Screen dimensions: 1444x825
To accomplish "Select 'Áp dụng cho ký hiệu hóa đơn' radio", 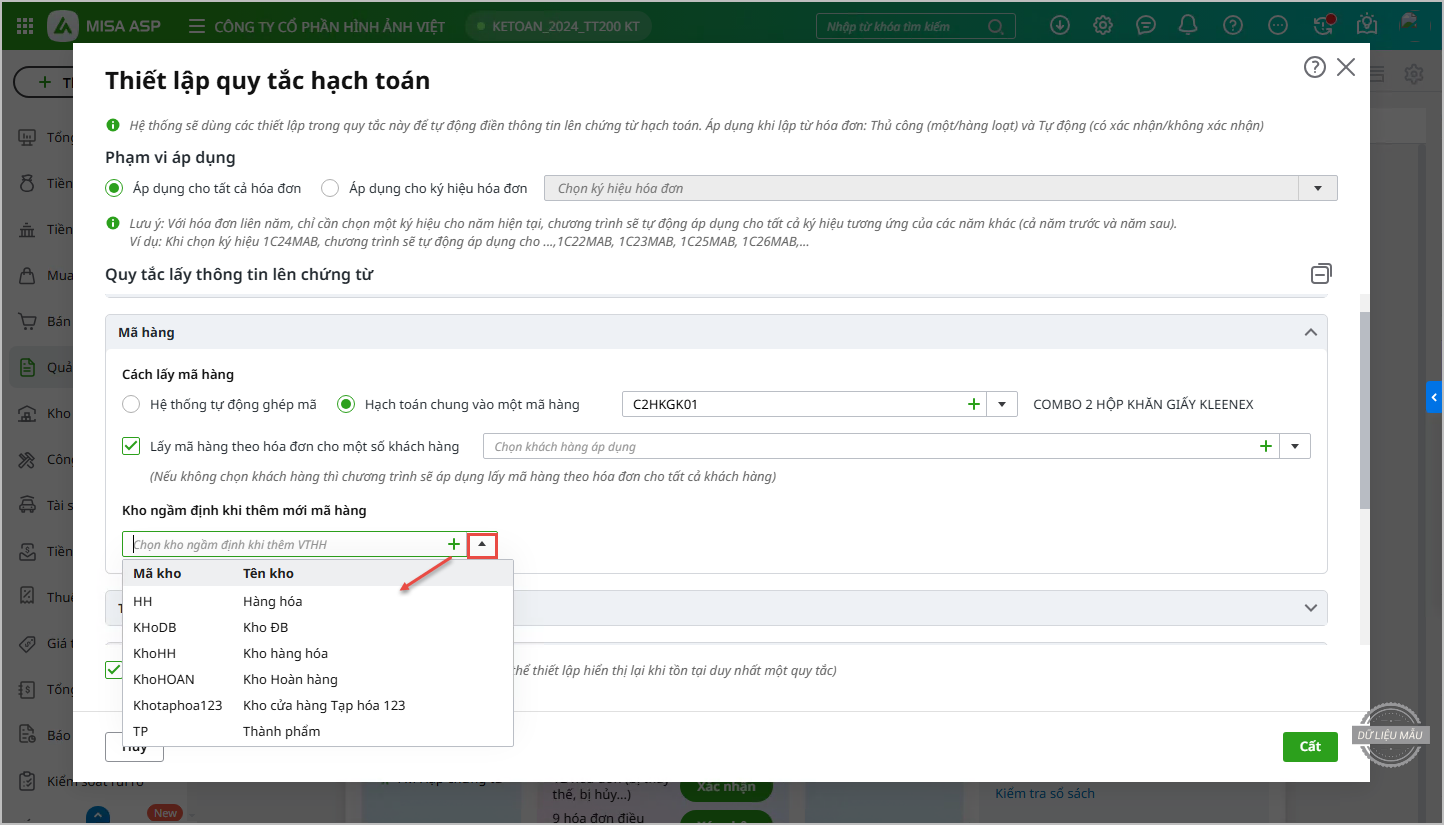I will pyautogui.click(x=331, y=188).
